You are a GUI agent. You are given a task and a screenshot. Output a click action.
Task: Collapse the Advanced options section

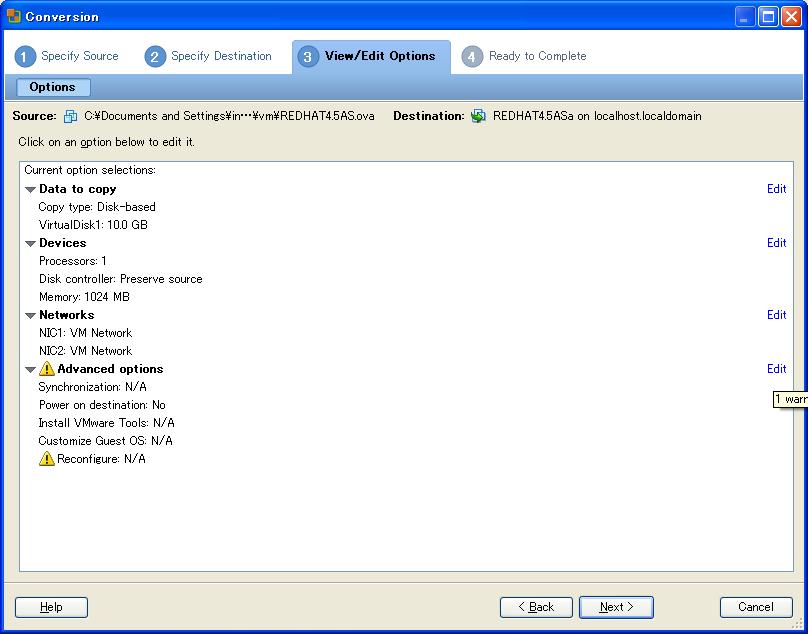(x=30, y=370)
